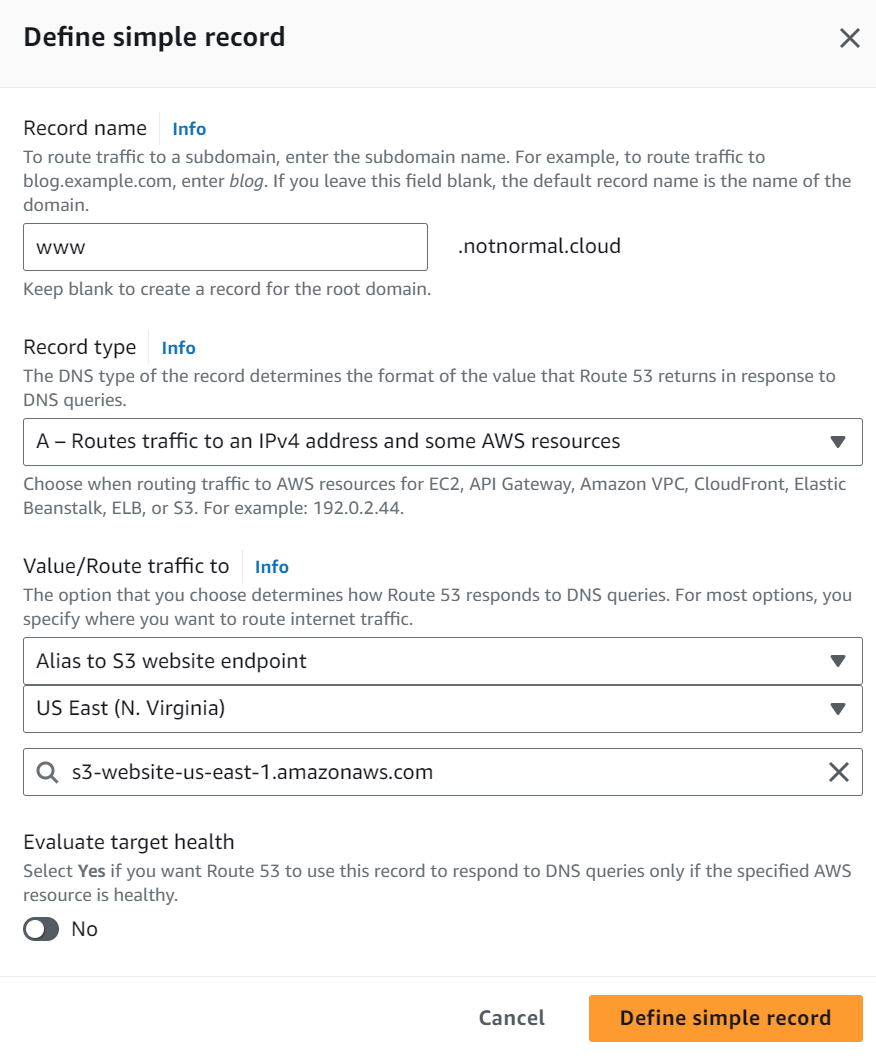Open Info next to Record name
This screenshot has height=1059, width=876.
(189, 128)
